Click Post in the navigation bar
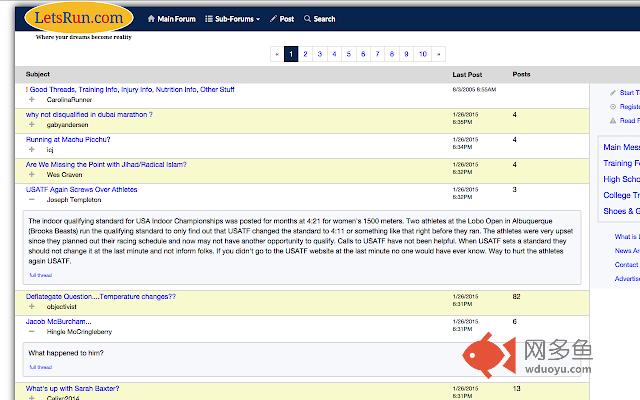This screenshot has height=400, width=640. [282, 19]
